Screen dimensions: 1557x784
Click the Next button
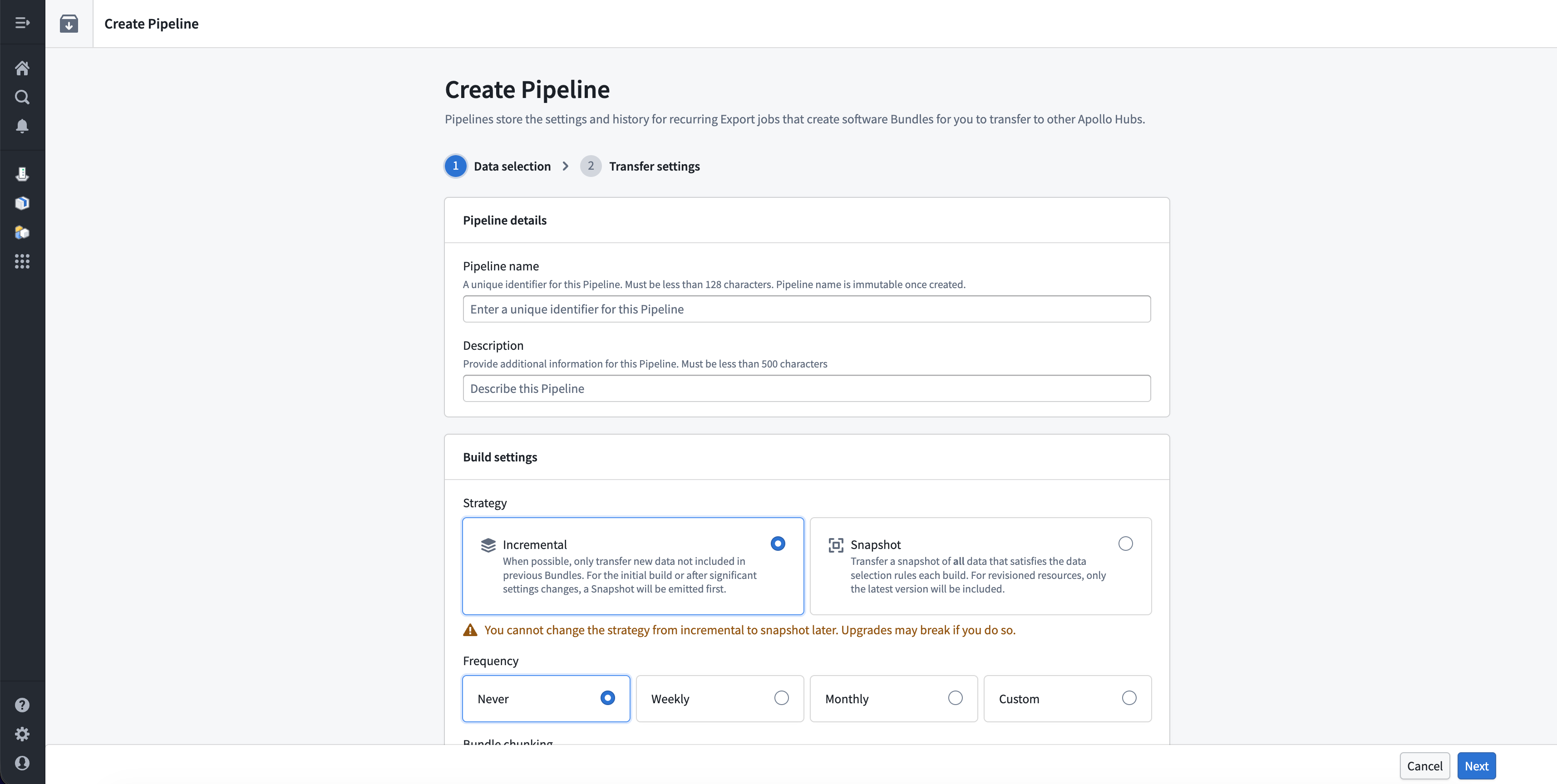(x=1477, y=766)
